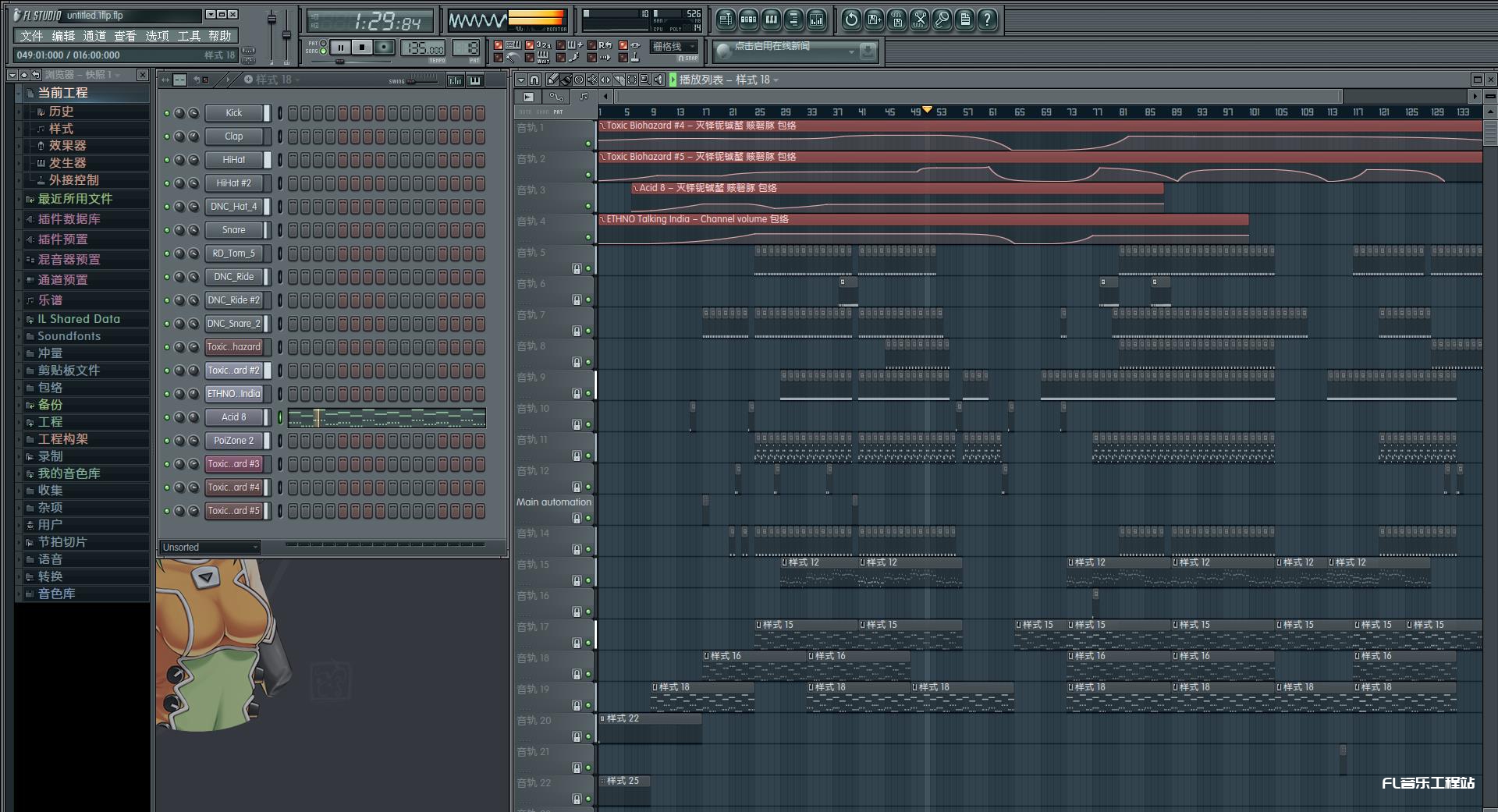
Task: Open the browser options dropdown arrow
Action: click(x=12, y=75)
